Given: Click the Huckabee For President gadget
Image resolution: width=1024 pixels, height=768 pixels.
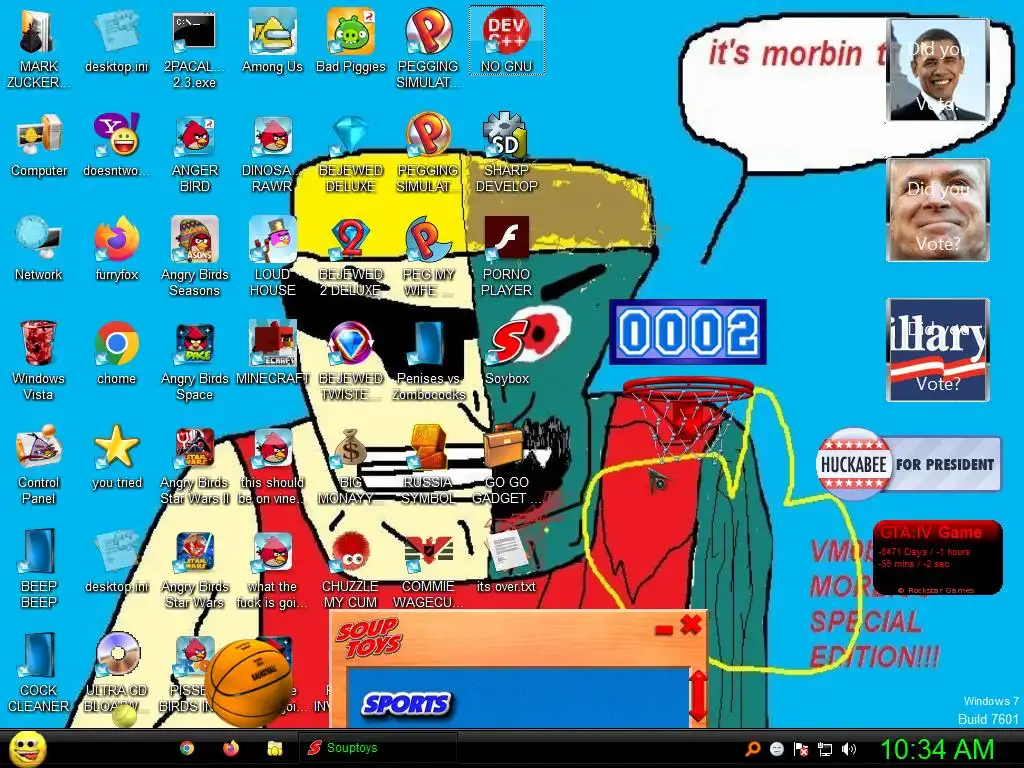Looking at the screenshot, I should click(908, 464).
